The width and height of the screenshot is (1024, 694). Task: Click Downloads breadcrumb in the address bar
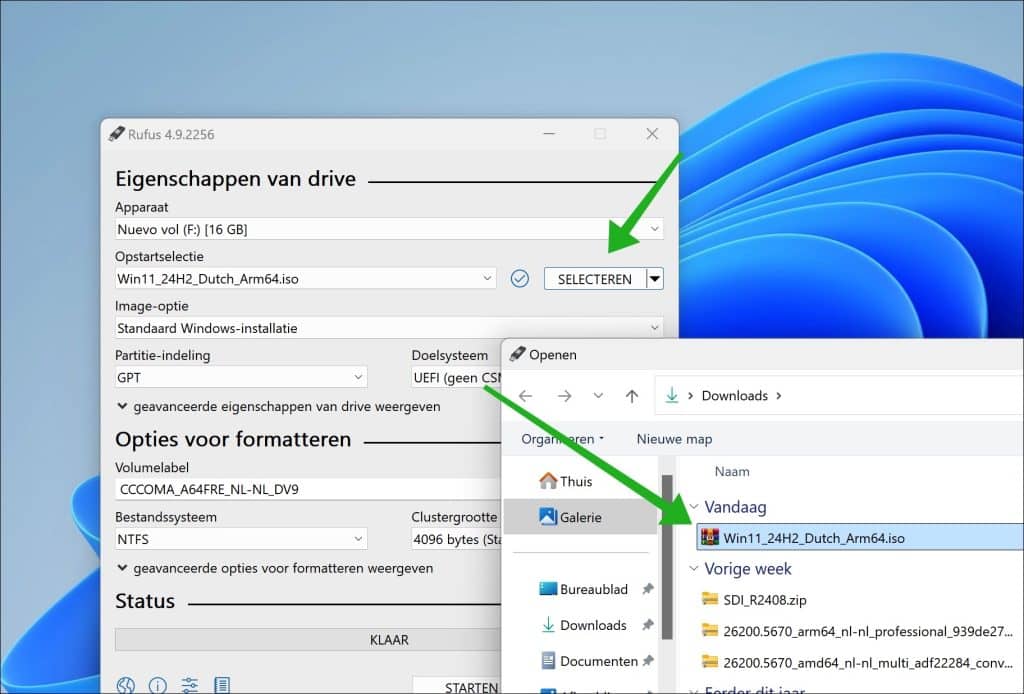(735, 396)
